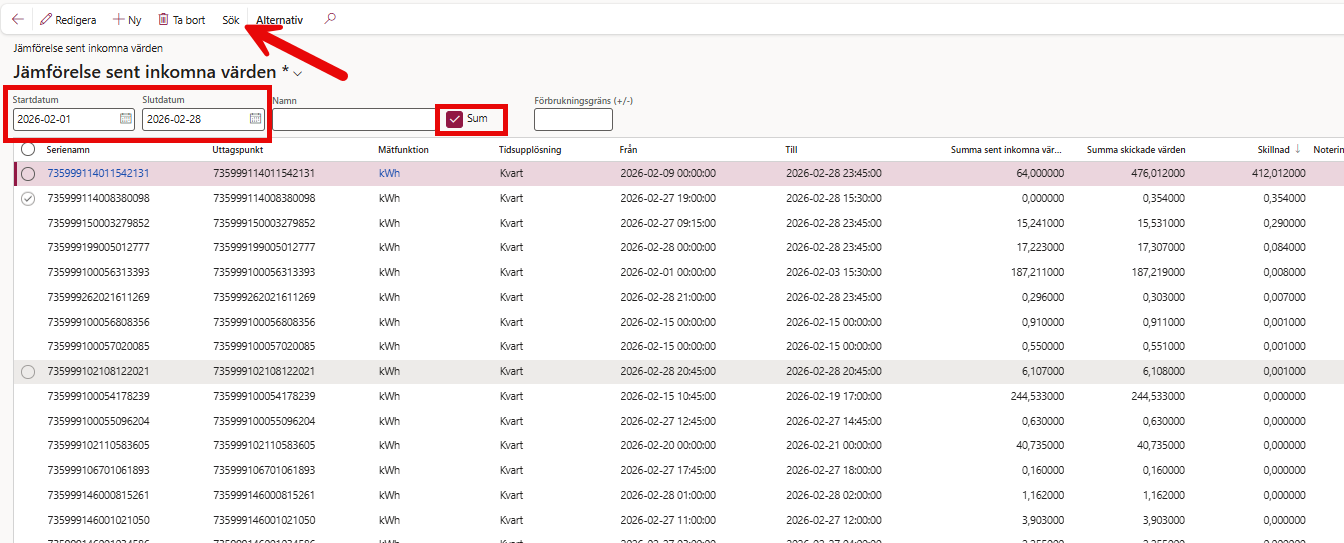Open the Startdatum calendar picker
1344x543 pixels.
pyautogui.click(x=126, y=119)
